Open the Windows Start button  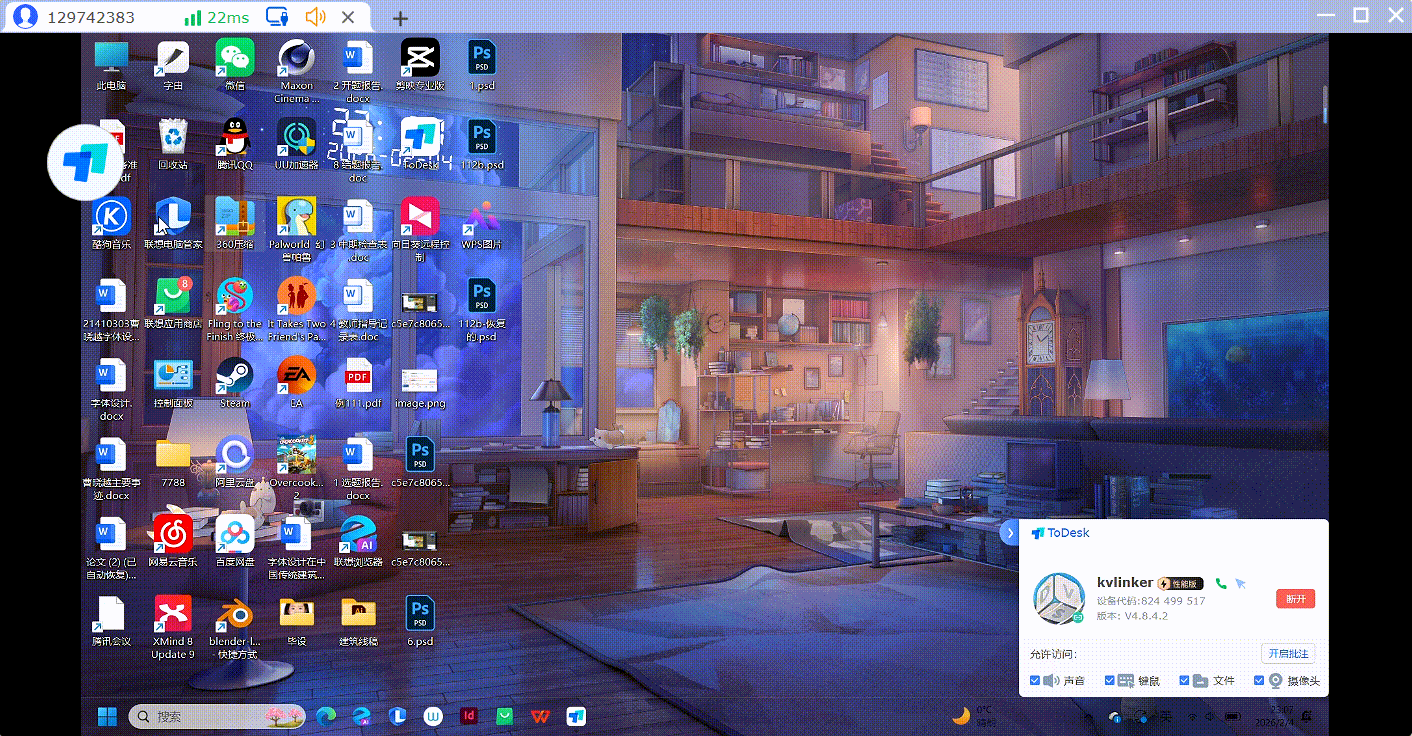click(x=106, y=716)
